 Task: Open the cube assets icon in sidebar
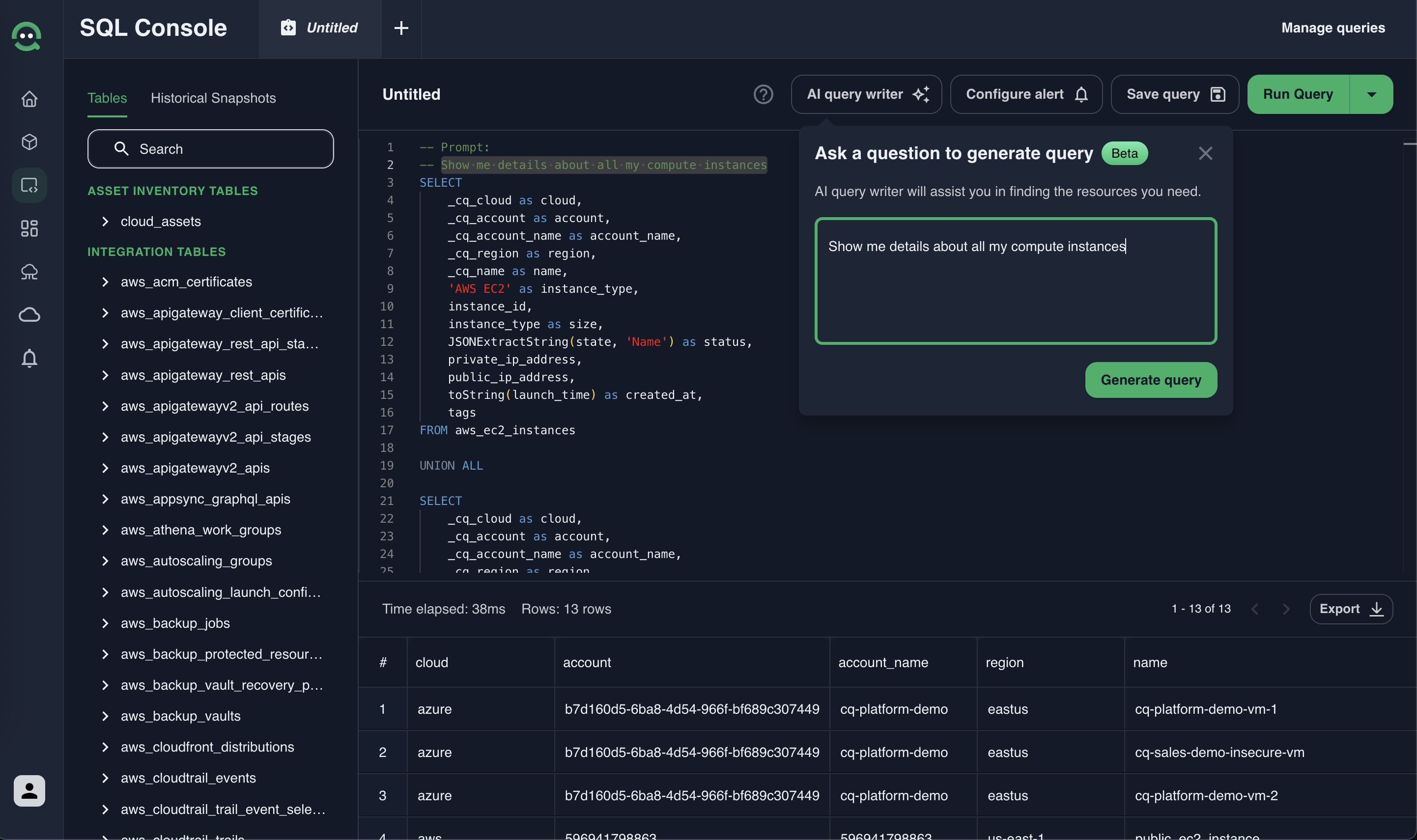pos(29,142)
